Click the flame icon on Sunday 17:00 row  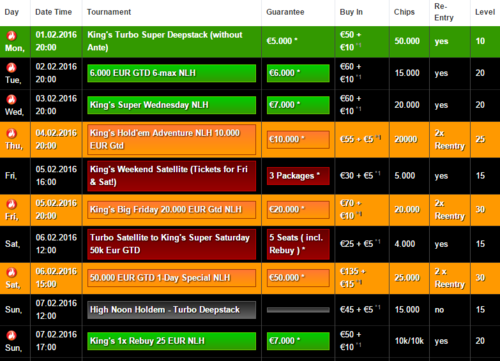[x=12, y=335]
